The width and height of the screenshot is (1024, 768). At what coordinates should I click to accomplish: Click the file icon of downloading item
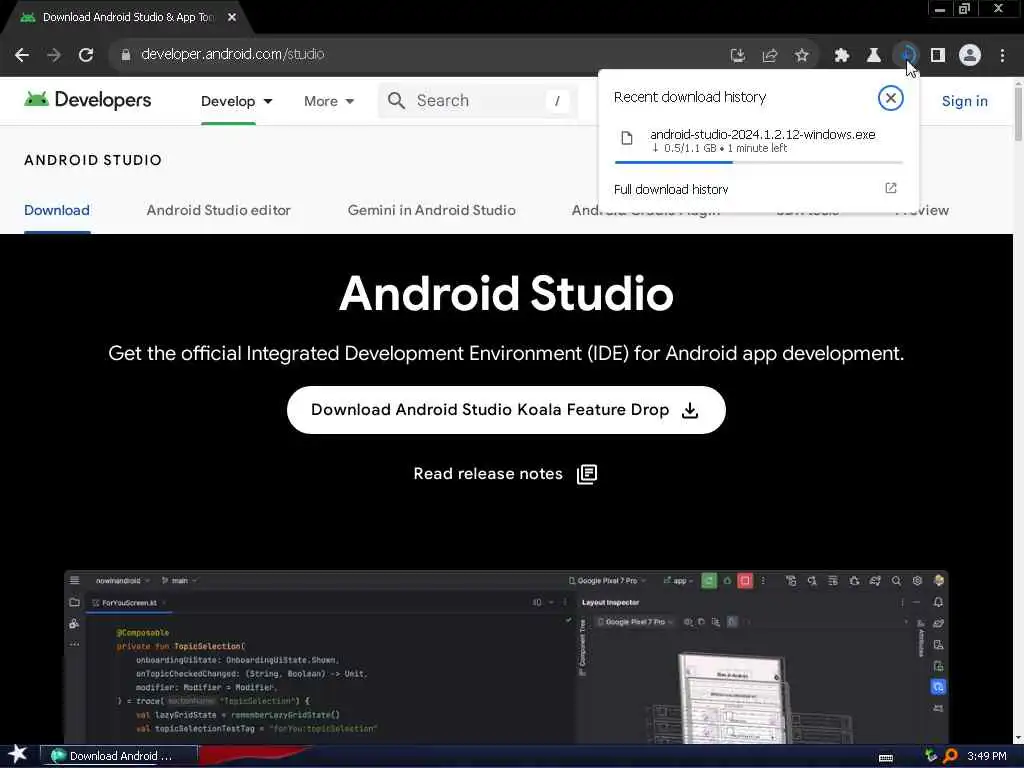point(627,138)
